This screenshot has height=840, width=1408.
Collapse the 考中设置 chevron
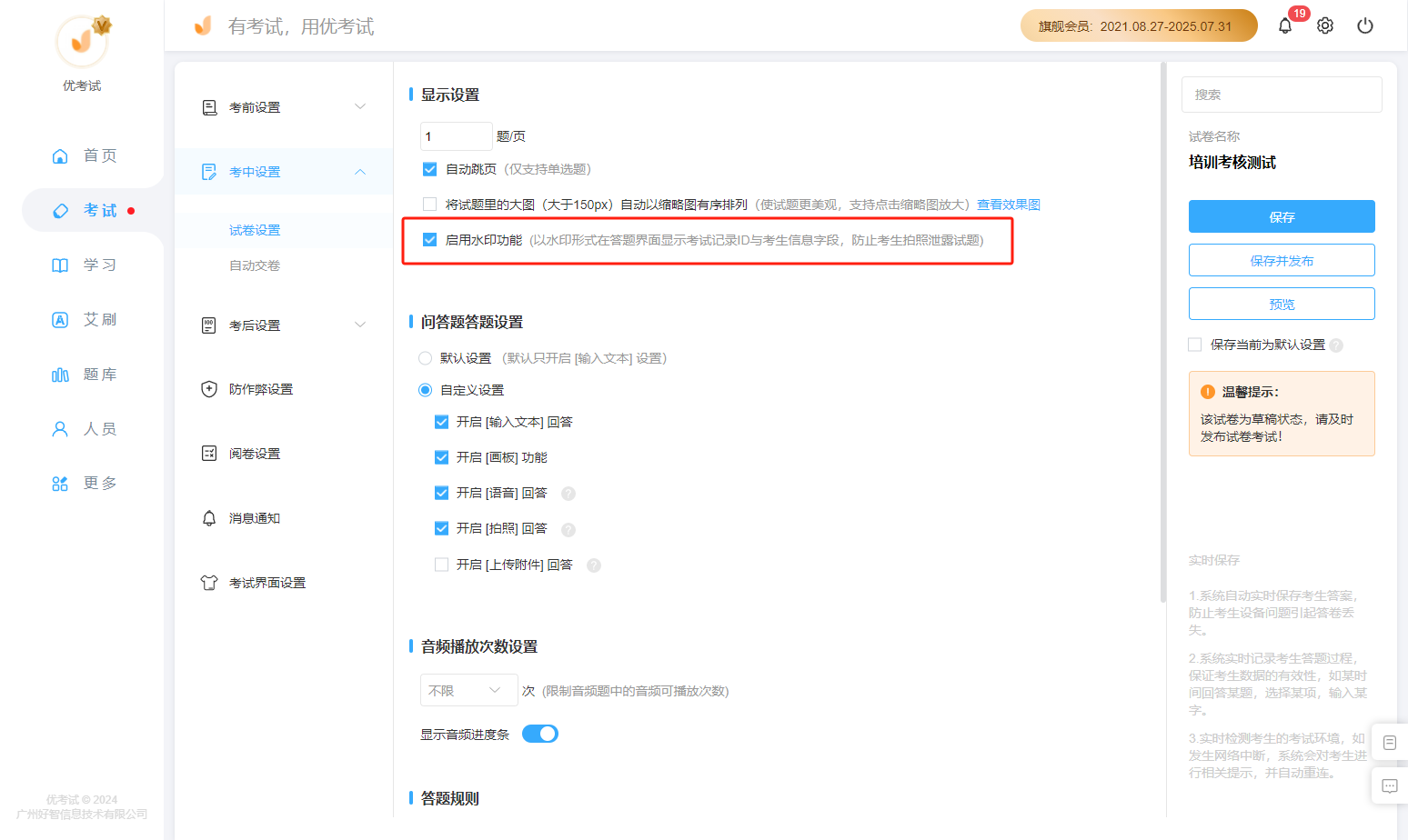pos(360,172)
